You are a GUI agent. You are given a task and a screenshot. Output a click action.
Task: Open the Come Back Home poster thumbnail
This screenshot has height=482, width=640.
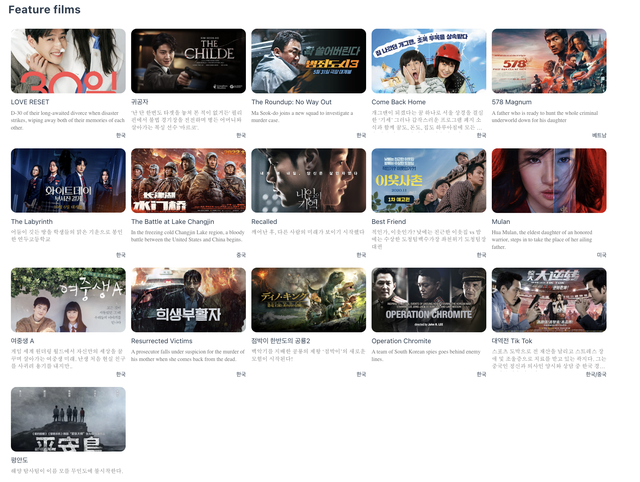[429, 61]
